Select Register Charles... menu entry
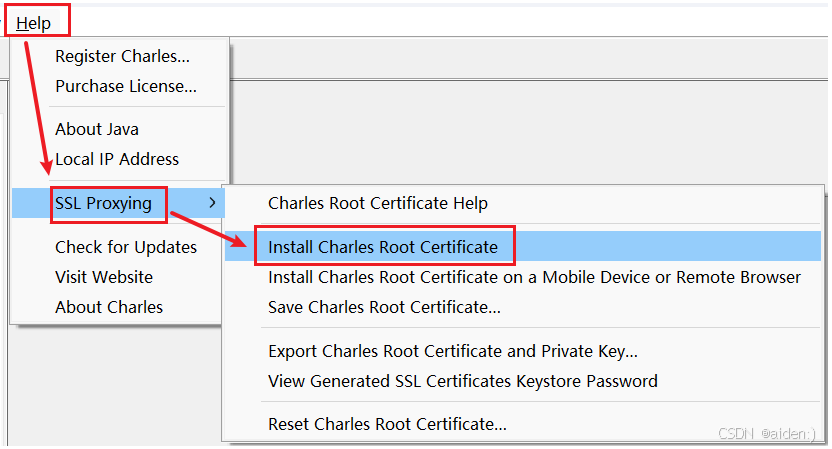 click(123, 56)
